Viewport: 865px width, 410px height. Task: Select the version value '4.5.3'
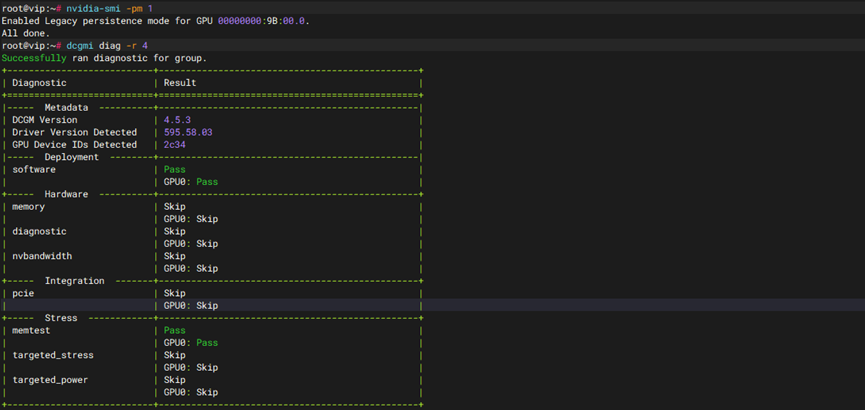point(177,120)
